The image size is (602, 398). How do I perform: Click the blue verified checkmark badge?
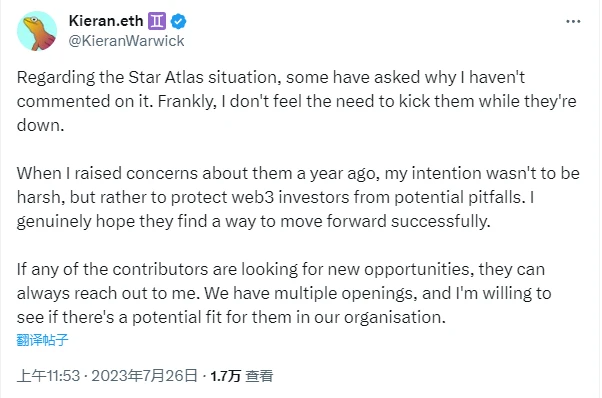(178, 21)
